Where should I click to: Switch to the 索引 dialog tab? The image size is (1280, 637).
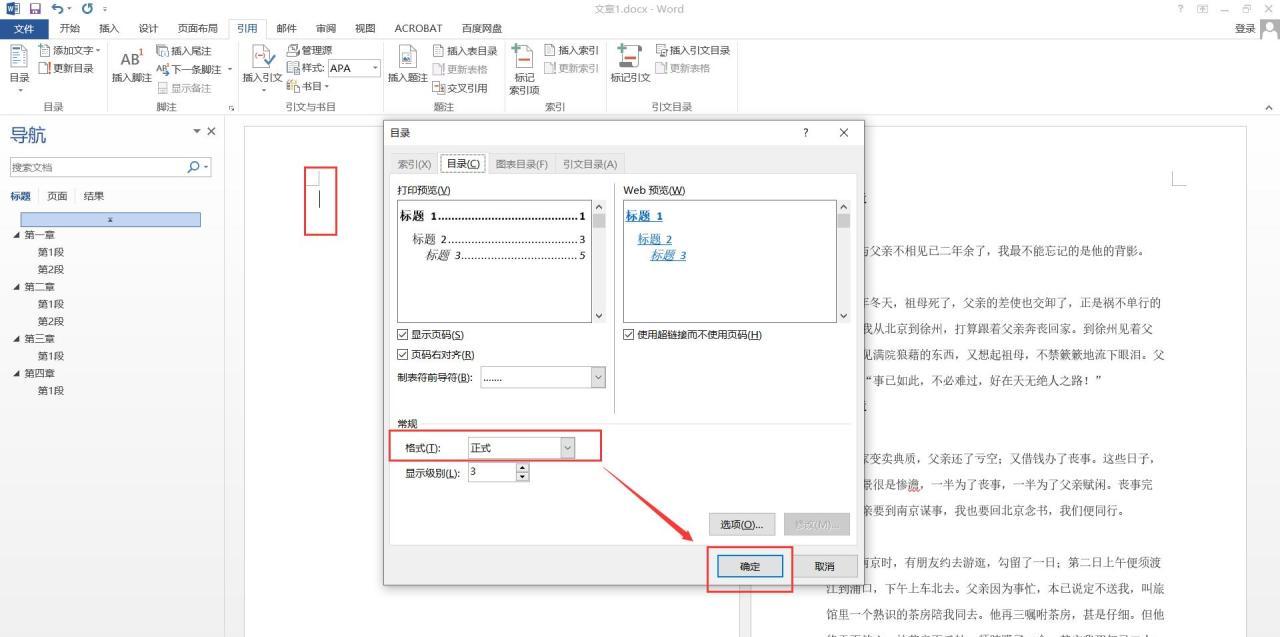tap(415, 164)
